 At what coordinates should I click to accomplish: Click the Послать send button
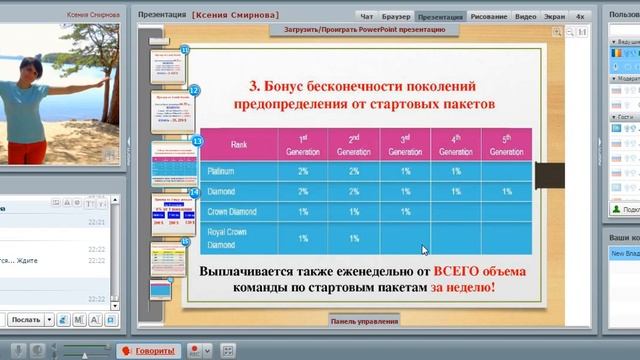pos(26,320)
